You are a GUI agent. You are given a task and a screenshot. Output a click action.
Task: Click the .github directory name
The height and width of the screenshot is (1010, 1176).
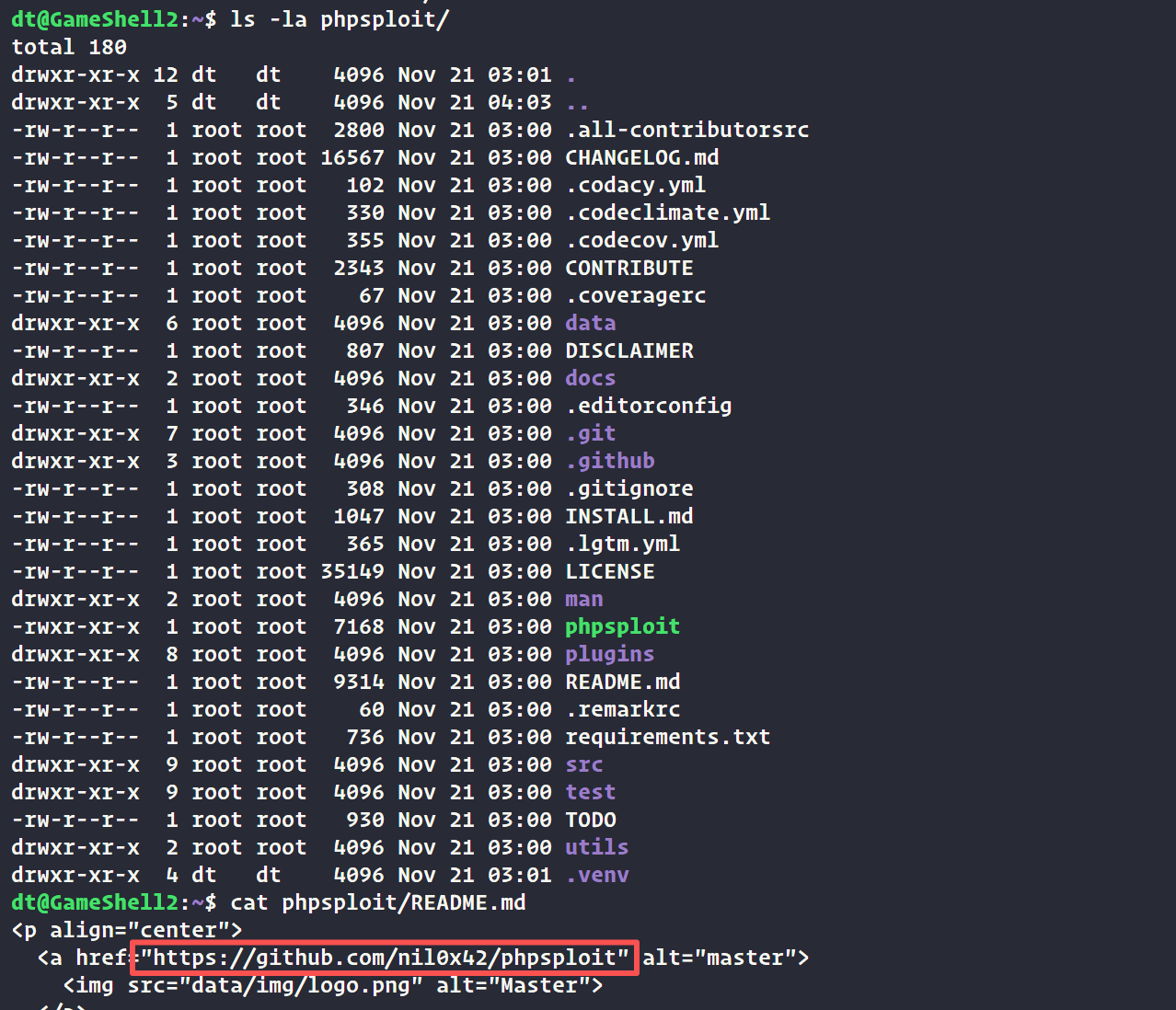coord(610,462)
